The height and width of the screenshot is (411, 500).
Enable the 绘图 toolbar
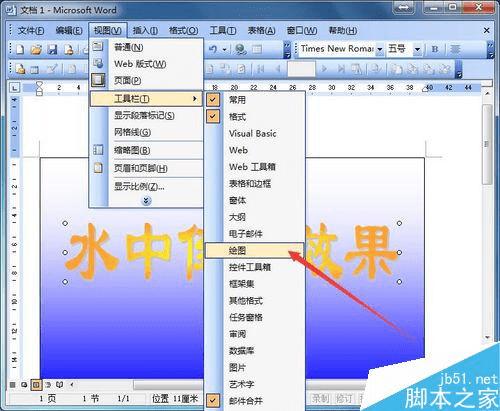pos(254,250)
